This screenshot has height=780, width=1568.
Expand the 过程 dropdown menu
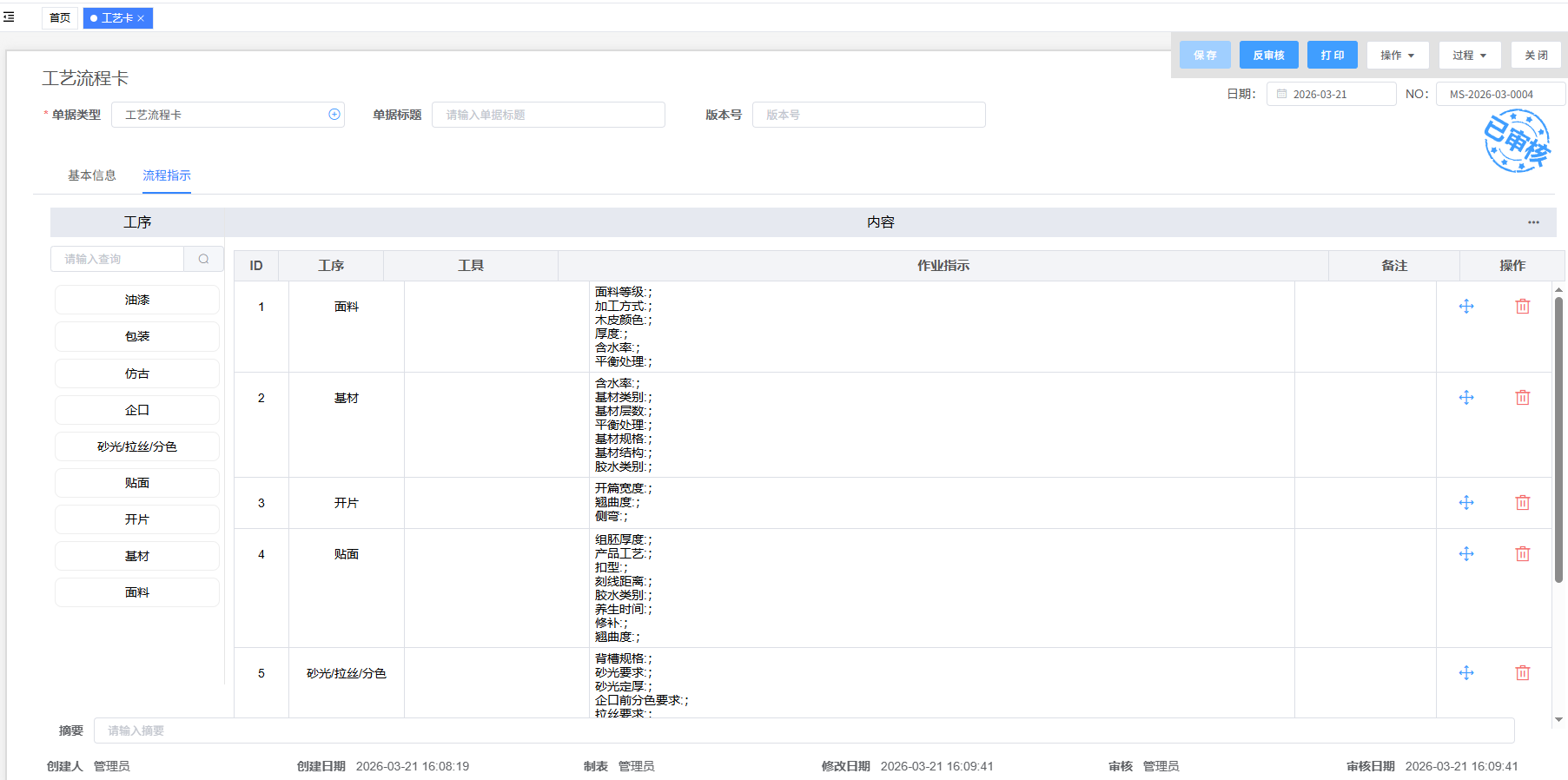click(1469, 56)
